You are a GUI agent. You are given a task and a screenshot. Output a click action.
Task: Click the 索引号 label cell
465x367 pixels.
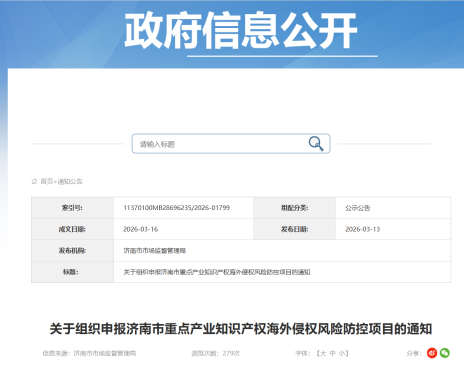pyautogui.click(x=73, y=208)
